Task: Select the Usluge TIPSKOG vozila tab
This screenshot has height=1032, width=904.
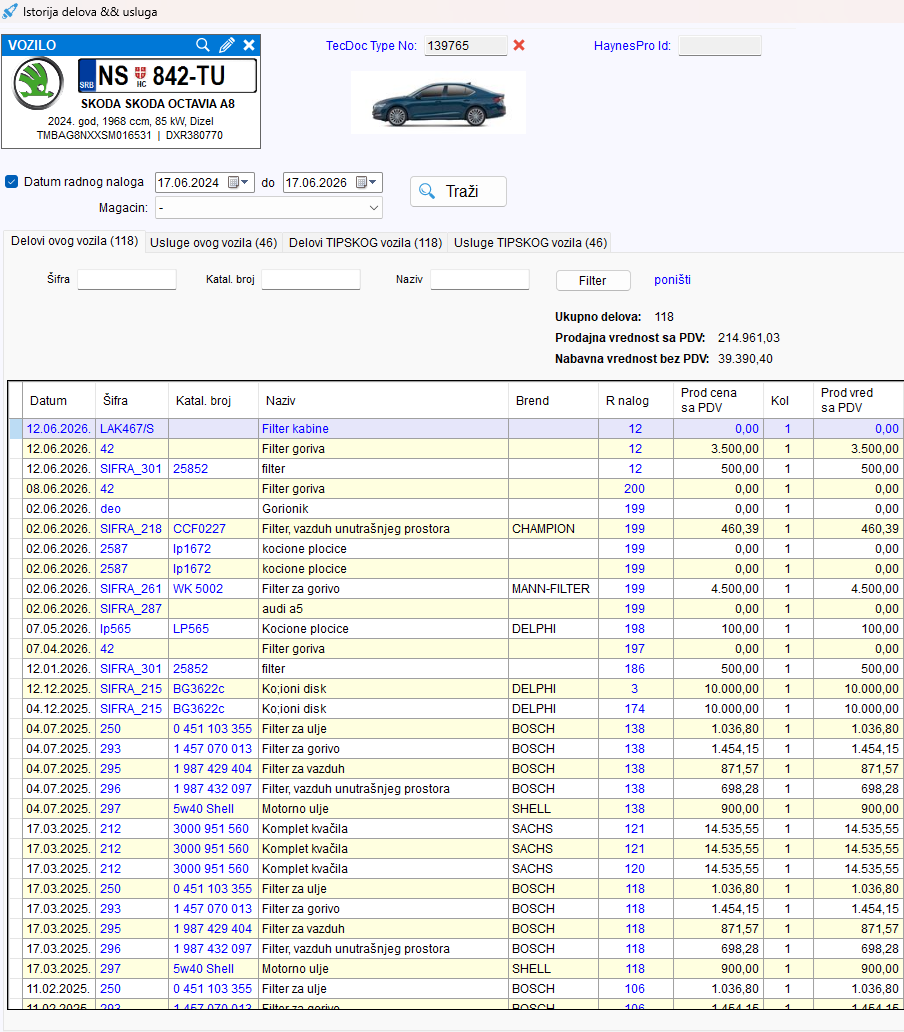Action: pos(530,243)
